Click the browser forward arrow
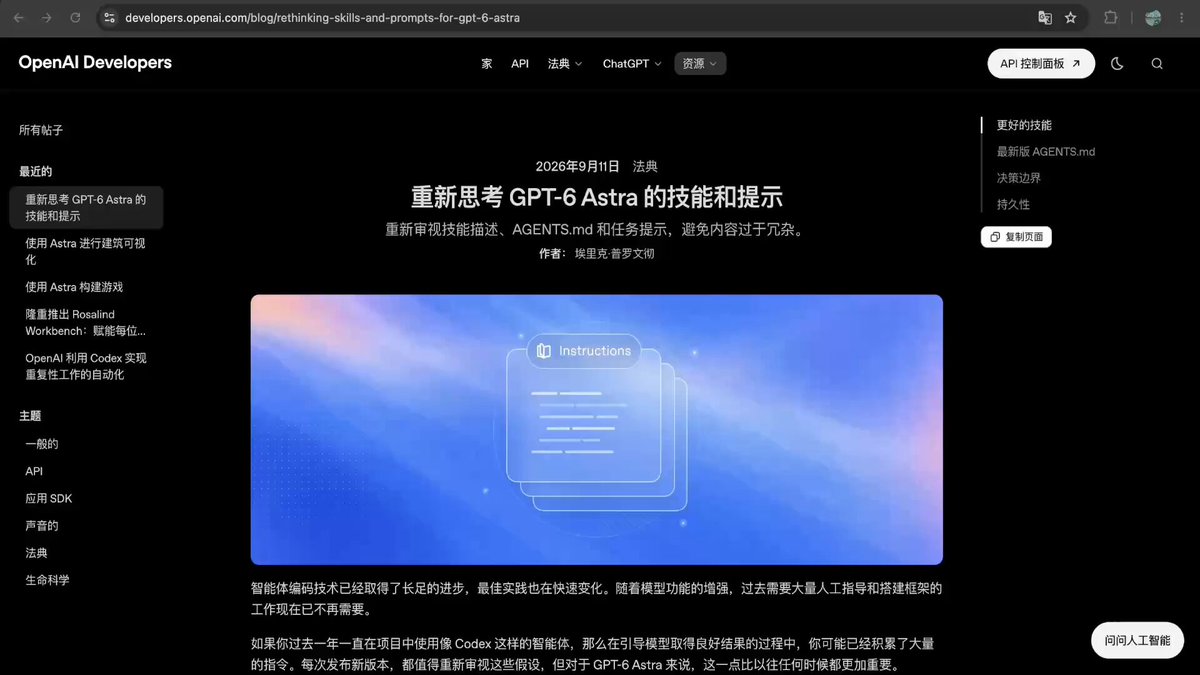The height and width of the screenshot is (675, 1200). click(47, 18)
